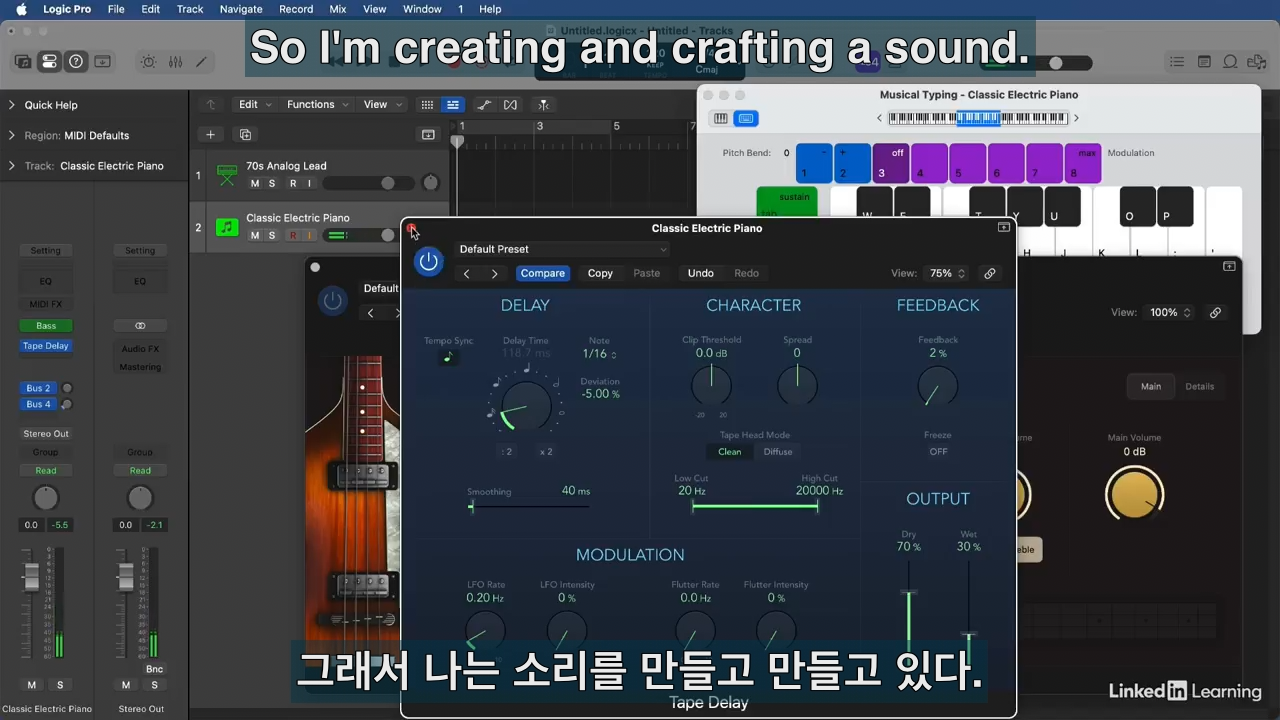The width and height of the screenshot is (1280, 720).
Task: Open the File menu in menu bar
Action: click(116, 9)
